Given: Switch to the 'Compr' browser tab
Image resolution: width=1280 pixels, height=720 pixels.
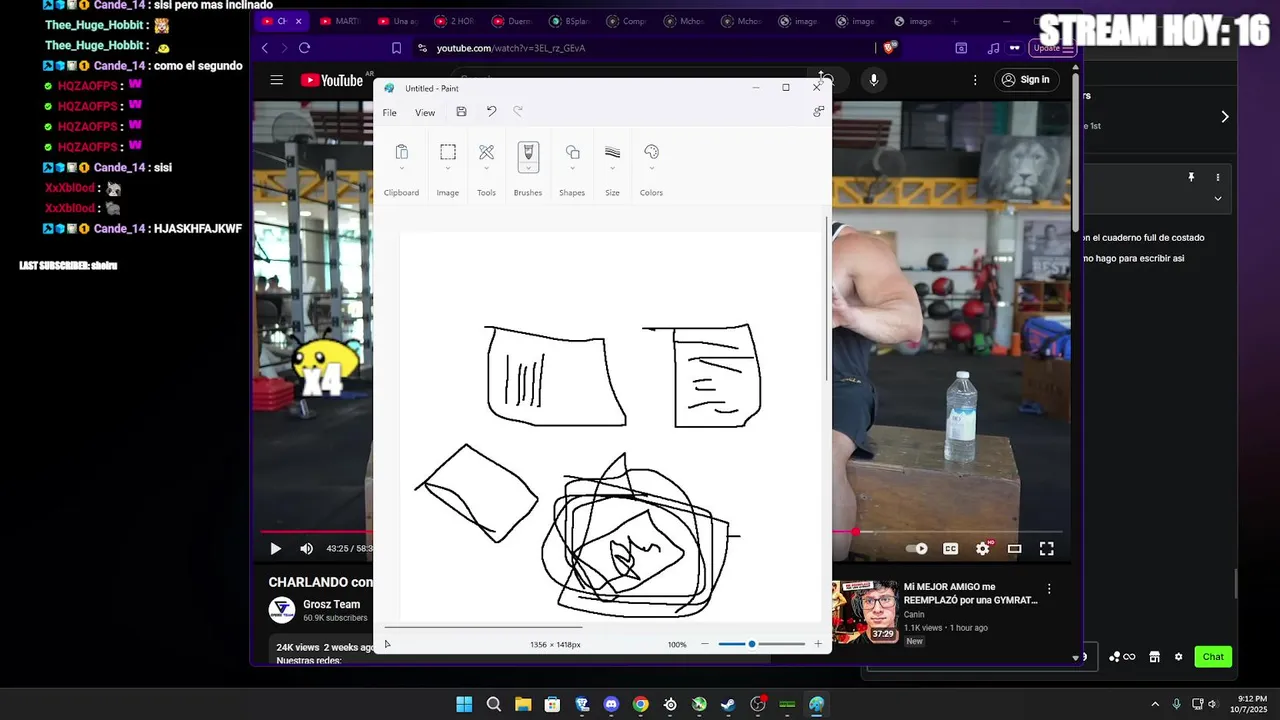Looking at the screenshot, I should [x=628, y=21].
